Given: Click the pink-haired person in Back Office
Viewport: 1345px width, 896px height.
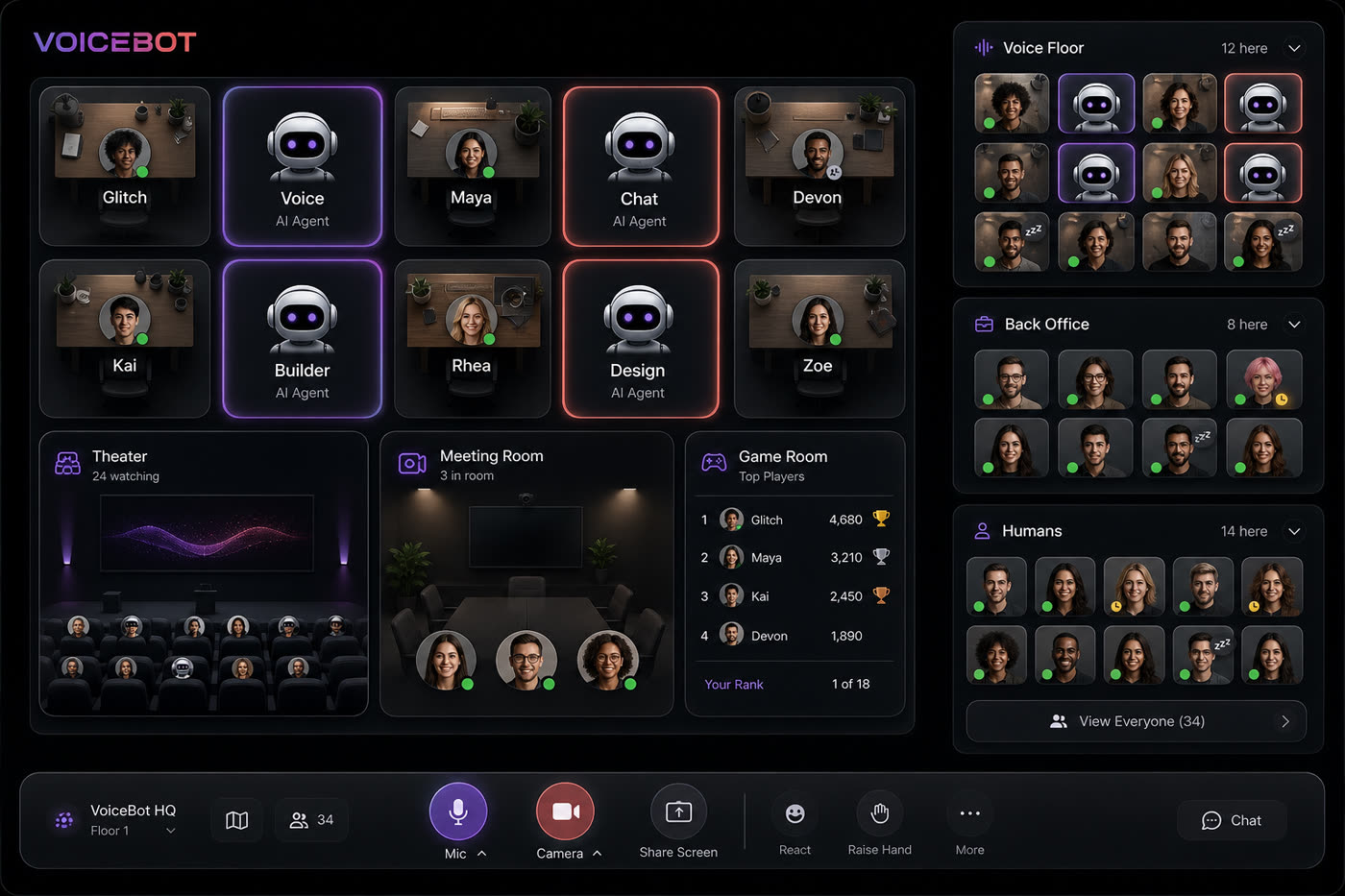Looking at the screenshot, I should [1263, 379].
